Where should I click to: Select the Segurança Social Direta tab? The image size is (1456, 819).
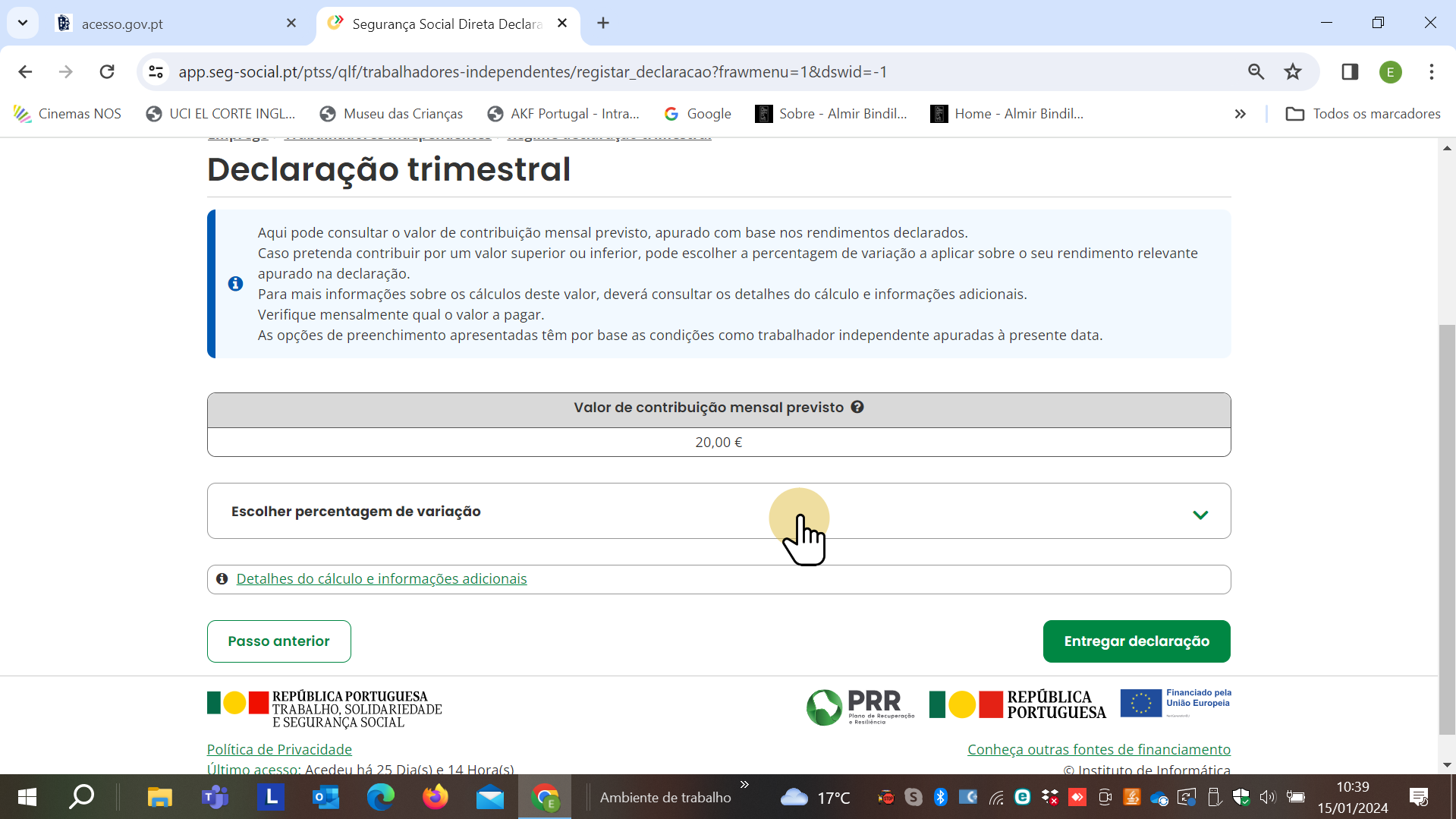pos(446,24)
